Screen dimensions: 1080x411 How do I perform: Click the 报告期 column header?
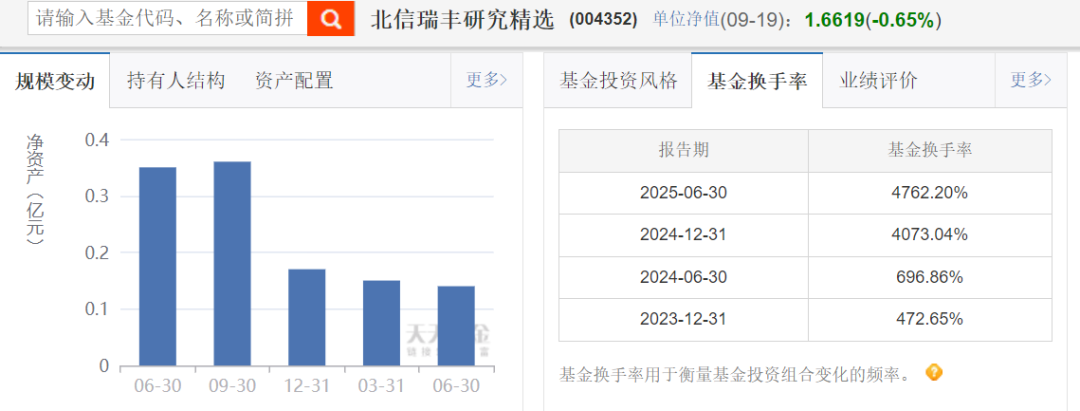point(683,150)
